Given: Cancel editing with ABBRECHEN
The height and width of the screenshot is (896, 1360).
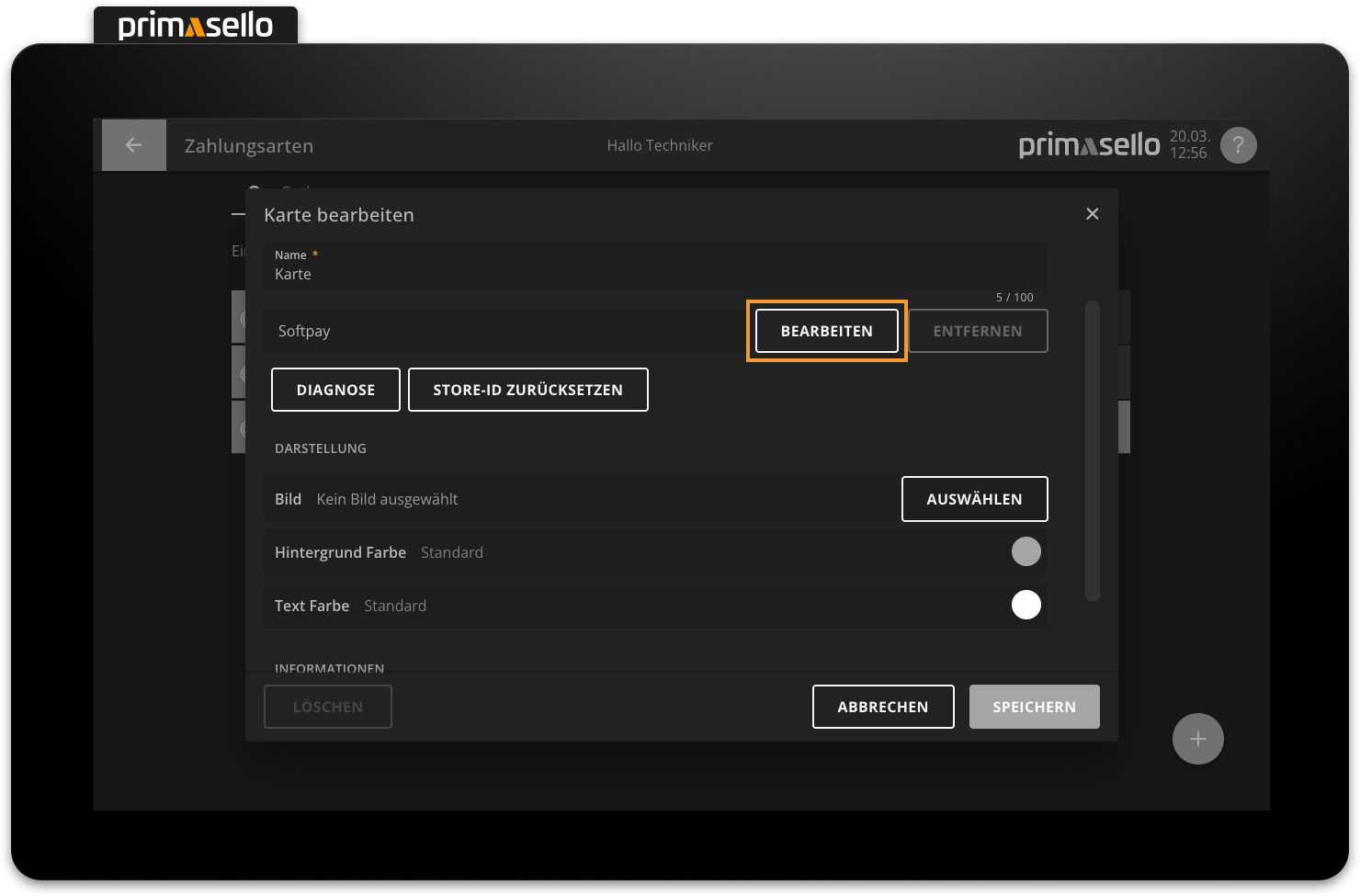Looking at the screenshot, I should click(882, 707).
